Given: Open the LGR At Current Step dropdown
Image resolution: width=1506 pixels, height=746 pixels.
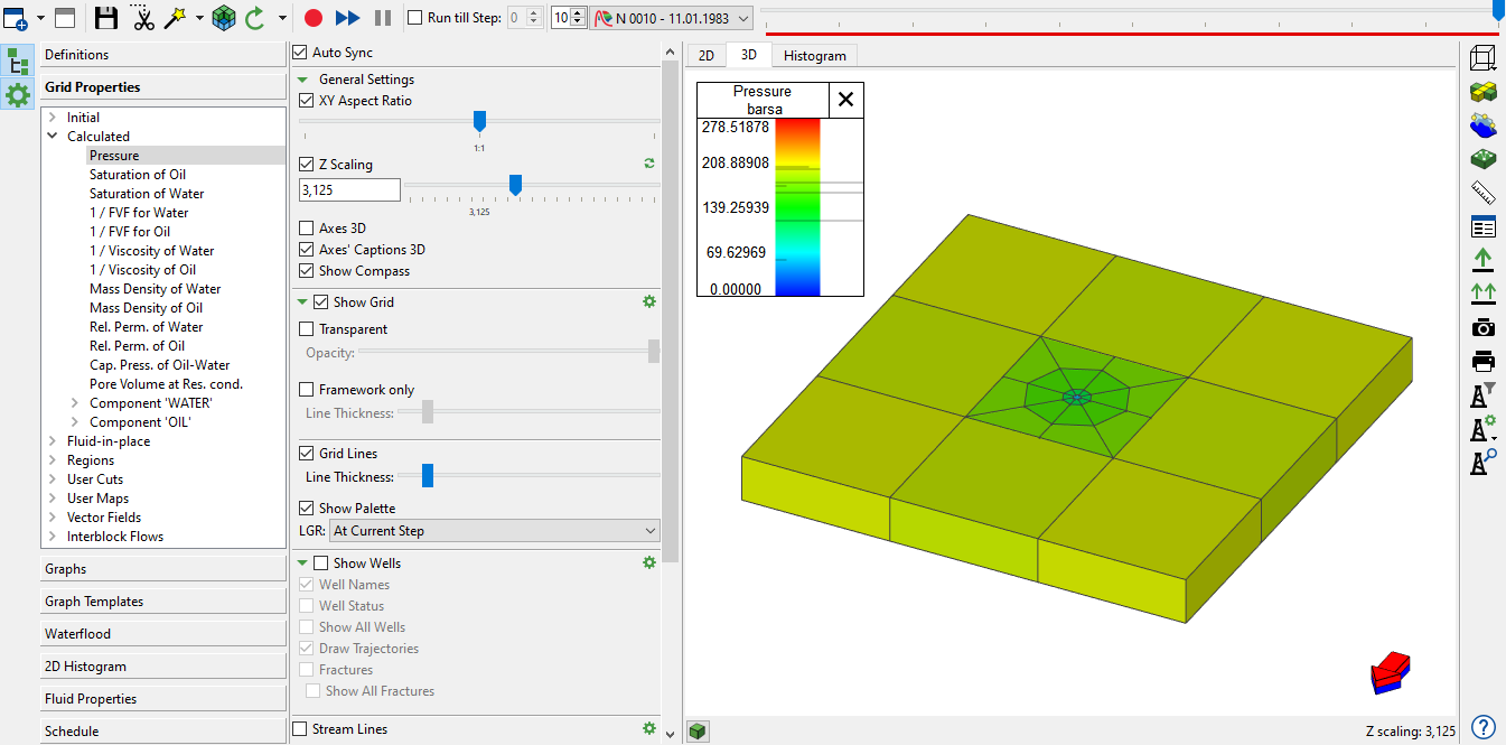Looking at the screenshot, I should coord(494,531).
